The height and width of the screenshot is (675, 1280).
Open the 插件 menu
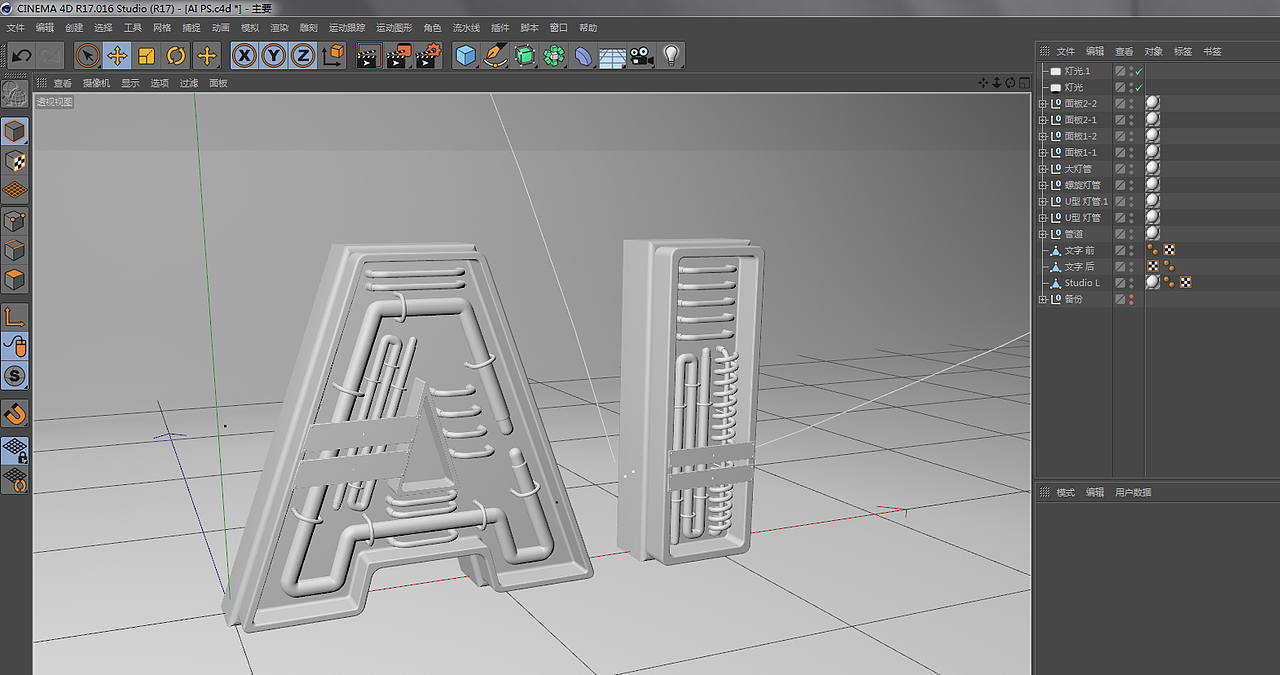tap(500, 28)
